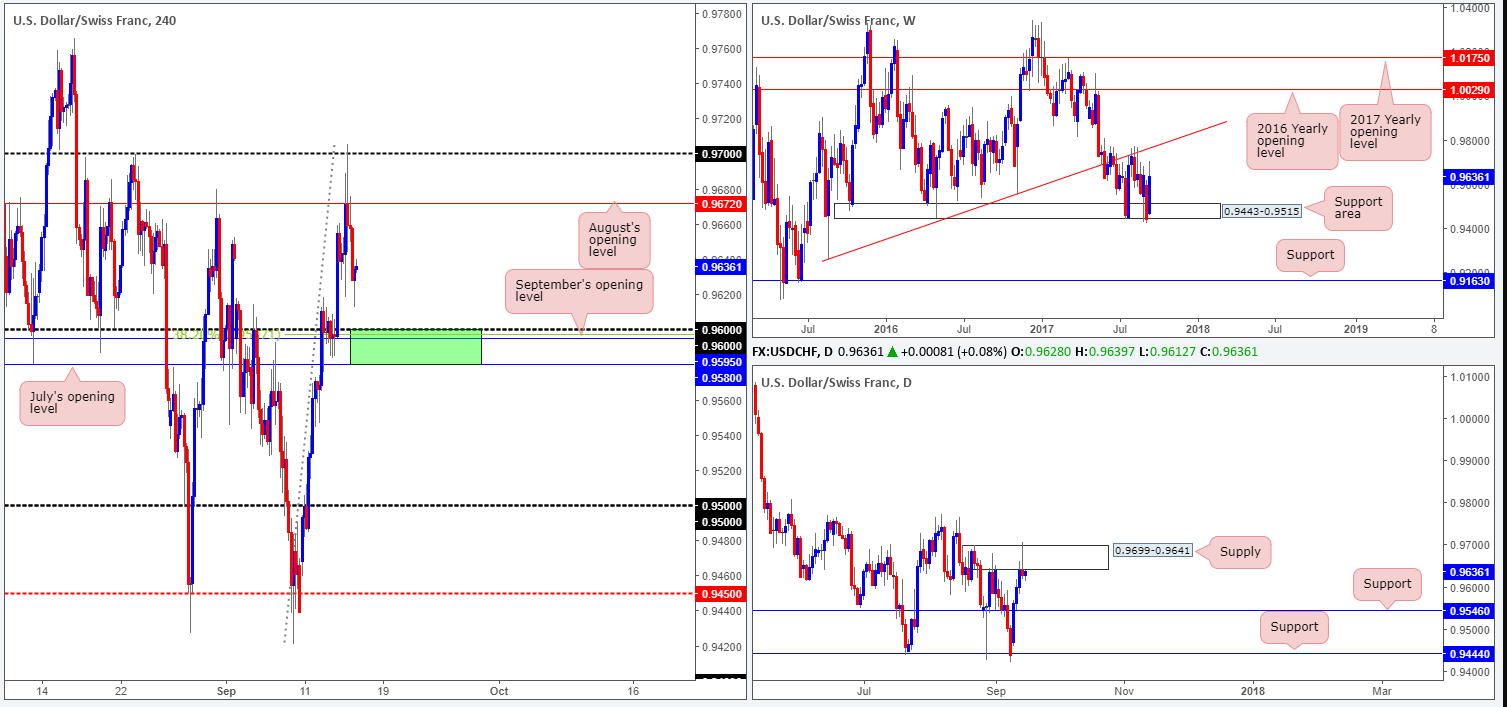Select the Supply callout on daily chart
The height and width of the screenshot is (707, 1507).
tap(1240, 551)
